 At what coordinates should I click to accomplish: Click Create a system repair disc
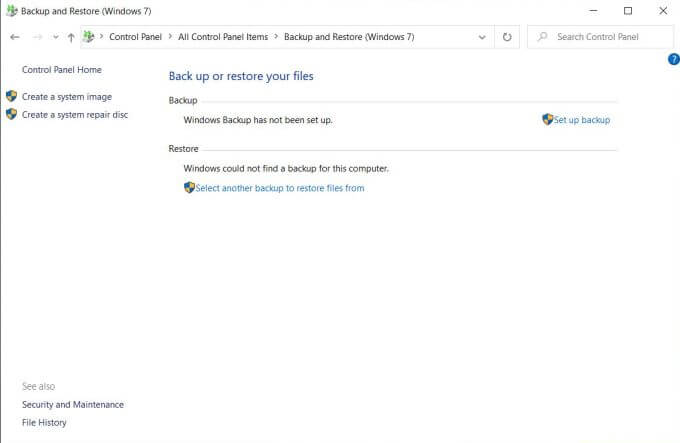75,115
